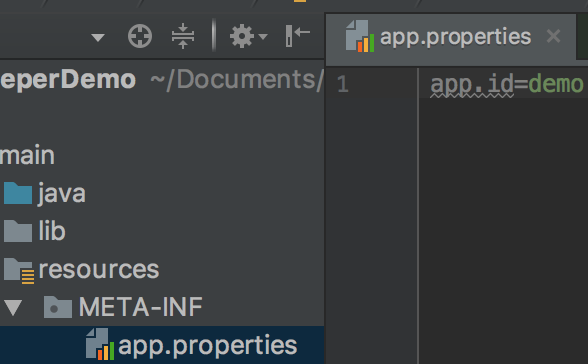Click line number 1 in the gutter
The height and width of the screenshot is (364, 588).
(x=343, y=84)
